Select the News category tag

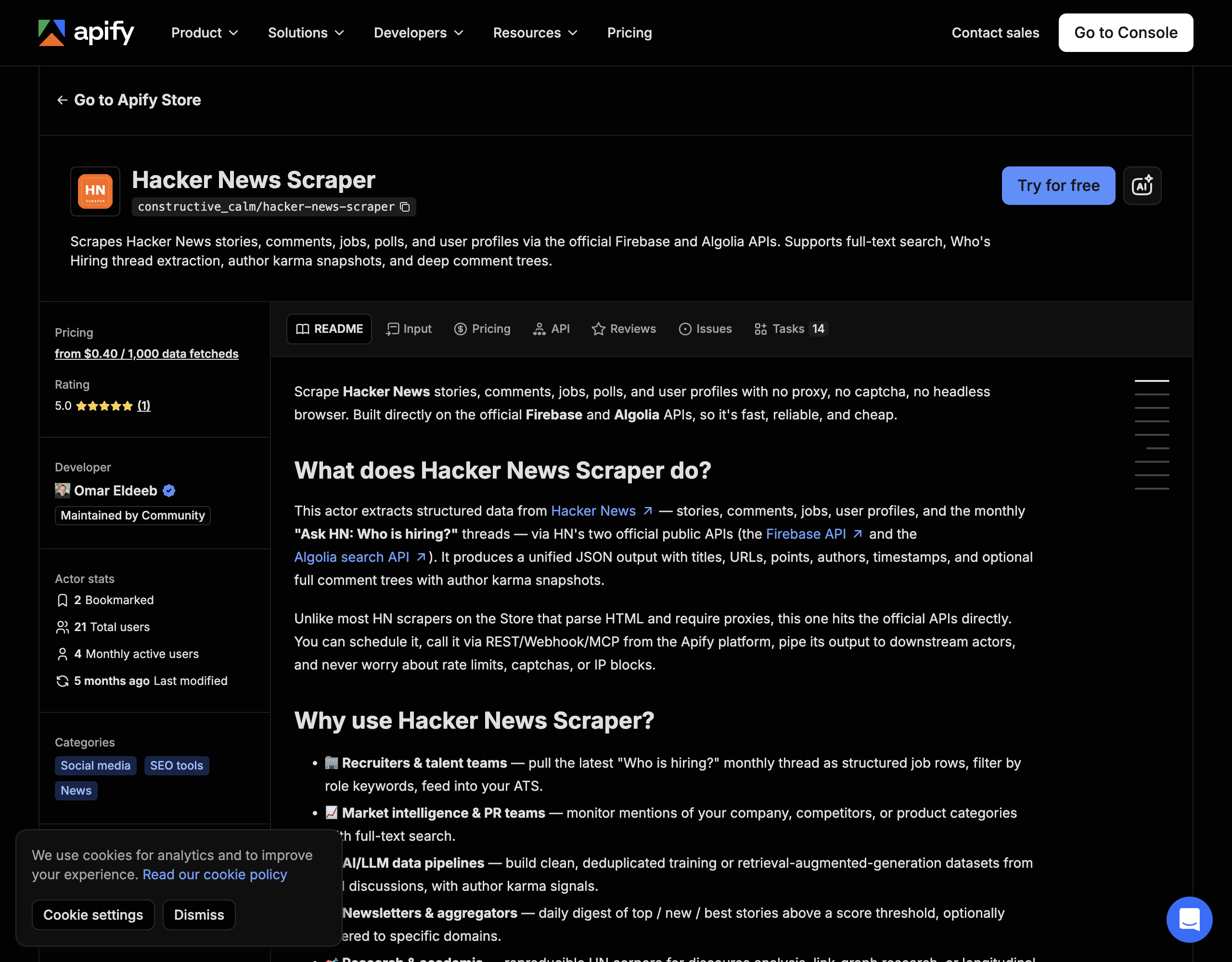(76, 791)
